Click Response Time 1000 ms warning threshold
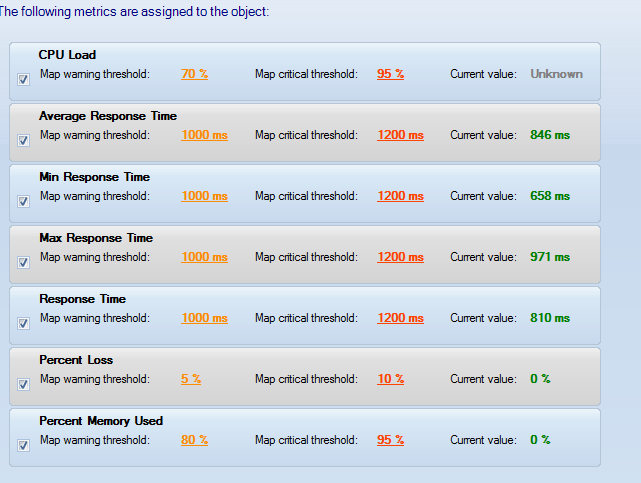 [204, 318]
